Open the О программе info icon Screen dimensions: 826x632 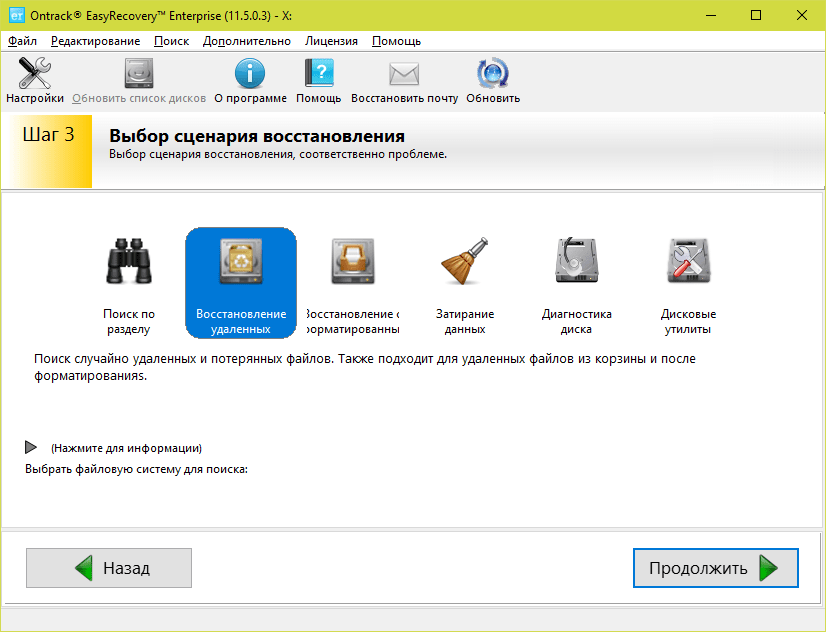(250, 81)
